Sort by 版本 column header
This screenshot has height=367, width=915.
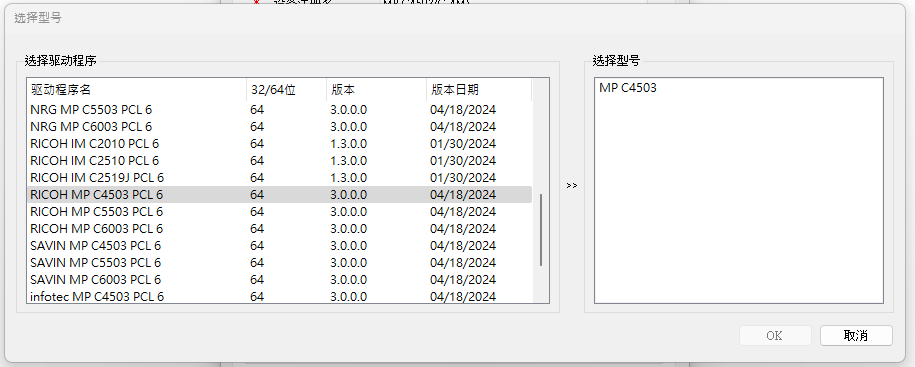pos(376,90)
